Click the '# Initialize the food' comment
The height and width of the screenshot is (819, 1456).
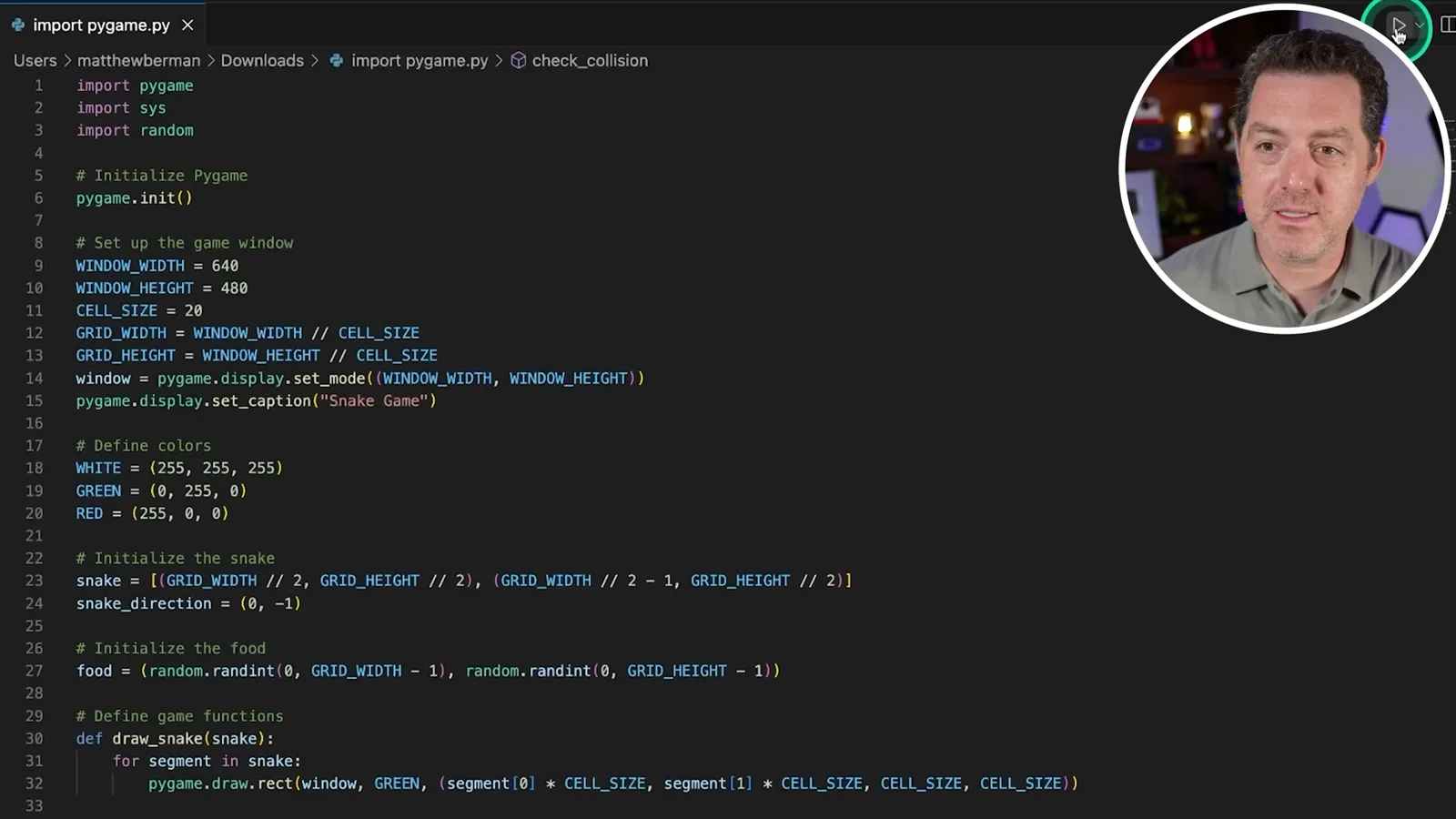click(171, 649)
